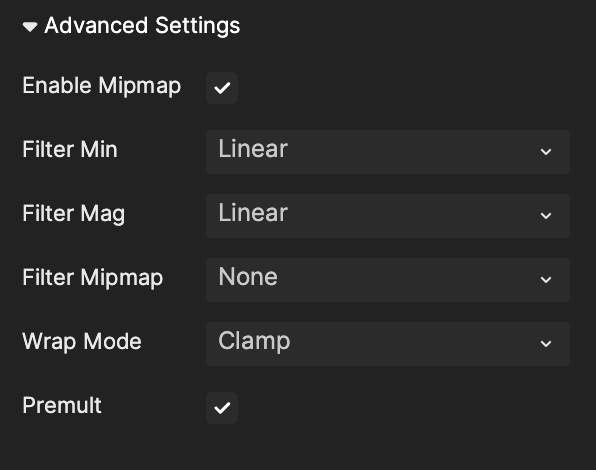Open the Filter Min dropdown showing Linear
The width and height of the screenshot is (596, 470).
click(x=388, y=152)
